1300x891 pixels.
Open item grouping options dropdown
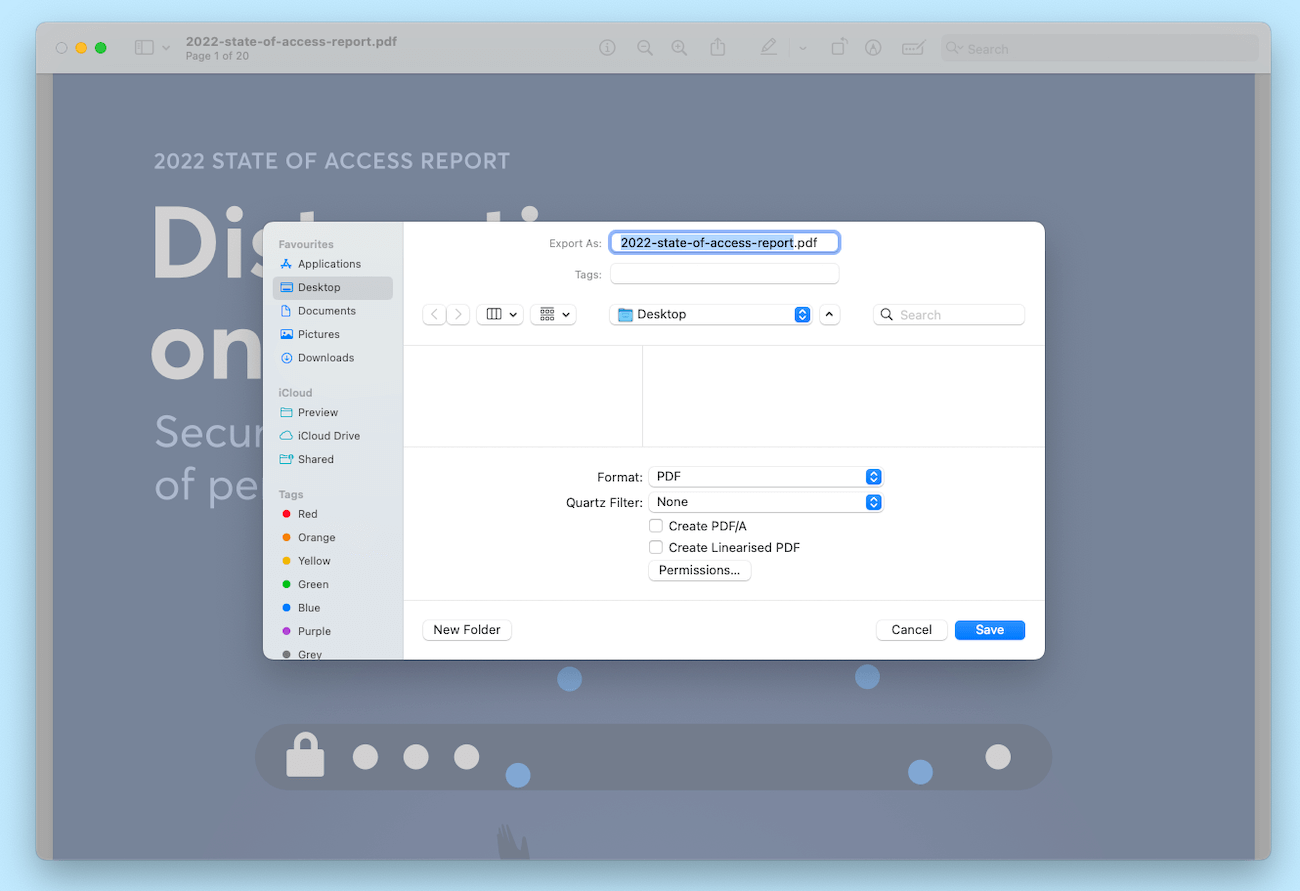[x=553, y=314]
